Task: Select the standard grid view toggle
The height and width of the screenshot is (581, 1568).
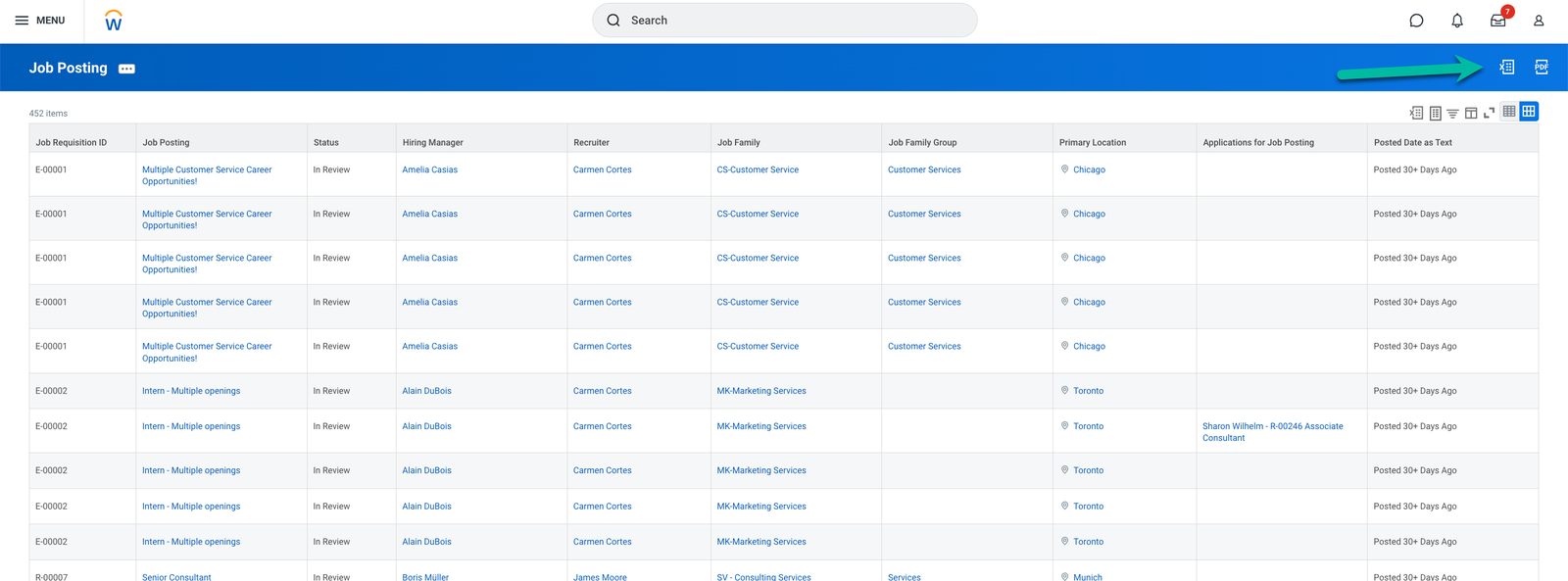Action: coord(1529,112)
